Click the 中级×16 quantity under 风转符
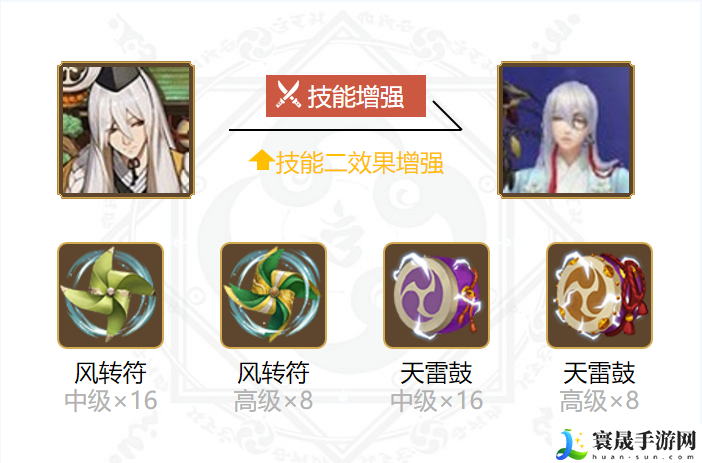This screenshot has width=702, height=463. tap(111, 401)
